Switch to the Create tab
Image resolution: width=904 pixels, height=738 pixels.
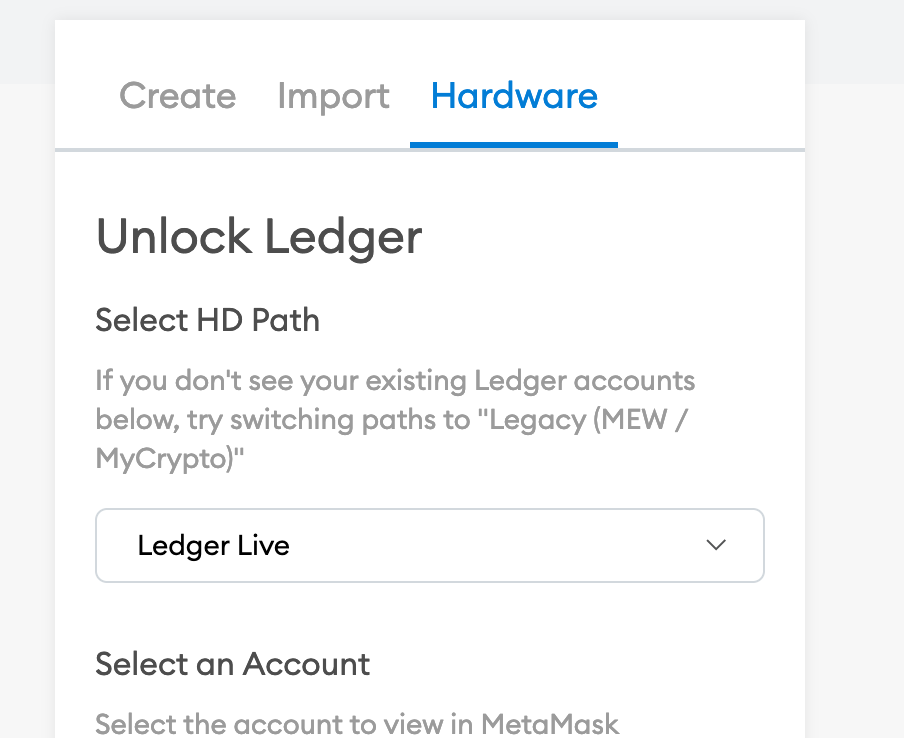[177, 96]
